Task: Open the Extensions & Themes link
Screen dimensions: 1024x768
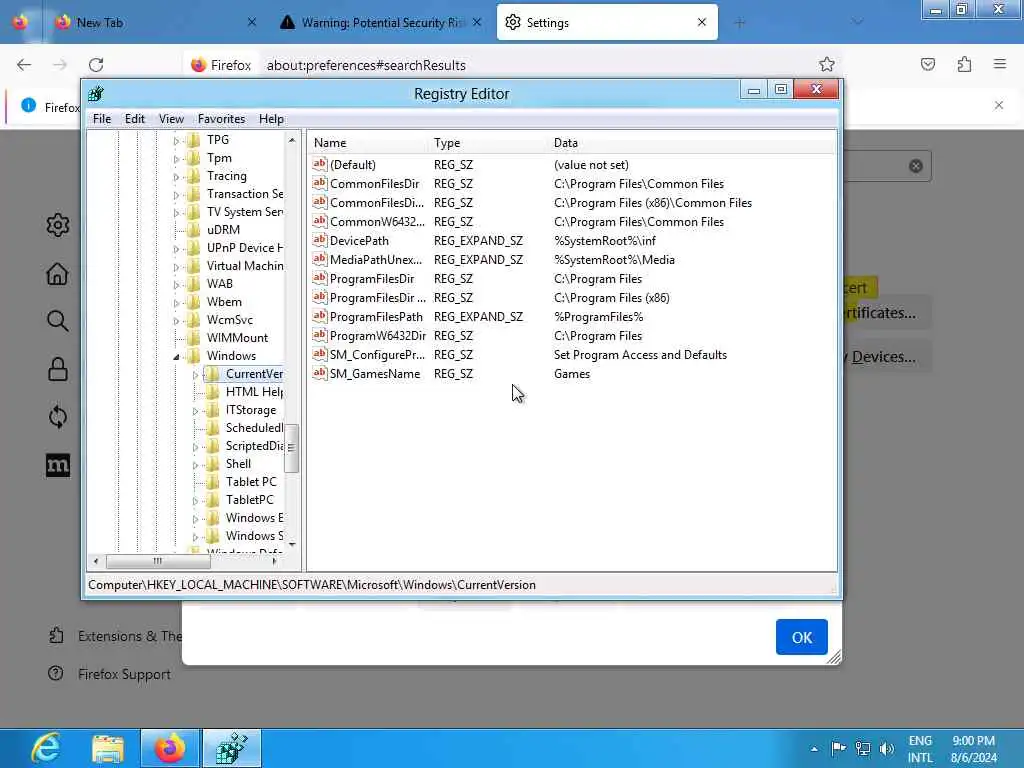Action: click(x=116, y=636)
